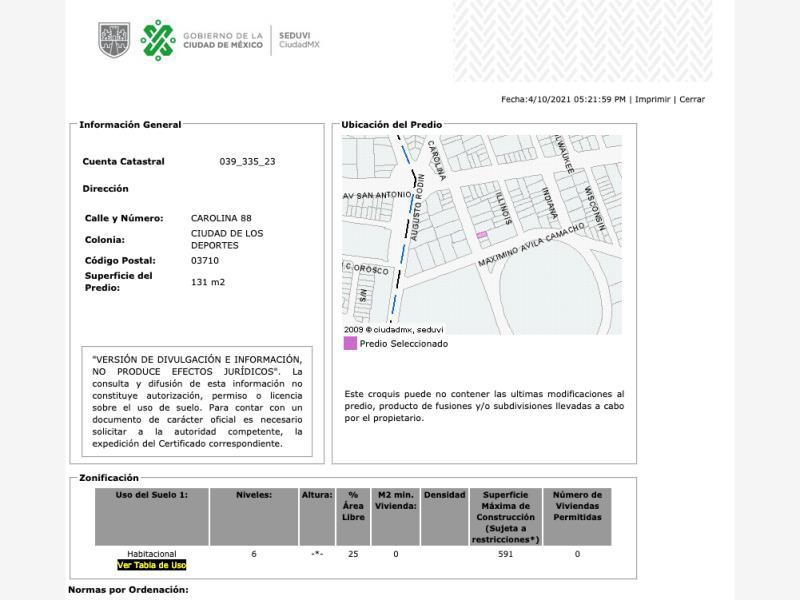The width and height of the screenshot is (800, 600).
Task: Click the Zonificación section title
Action: point(109,478)
